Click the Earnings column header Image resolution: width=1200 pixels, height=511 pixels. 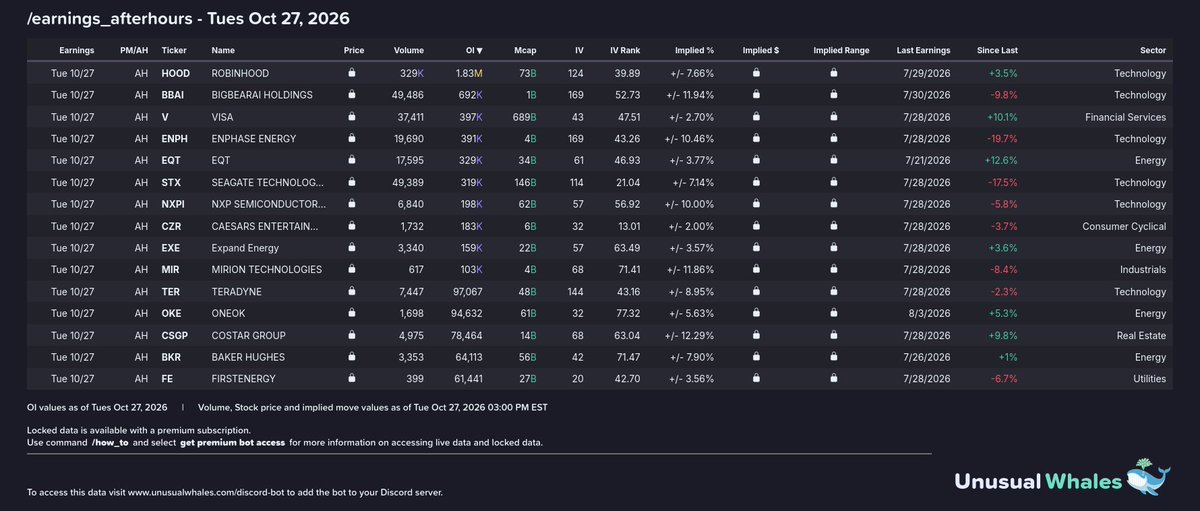tap(77, 50)
